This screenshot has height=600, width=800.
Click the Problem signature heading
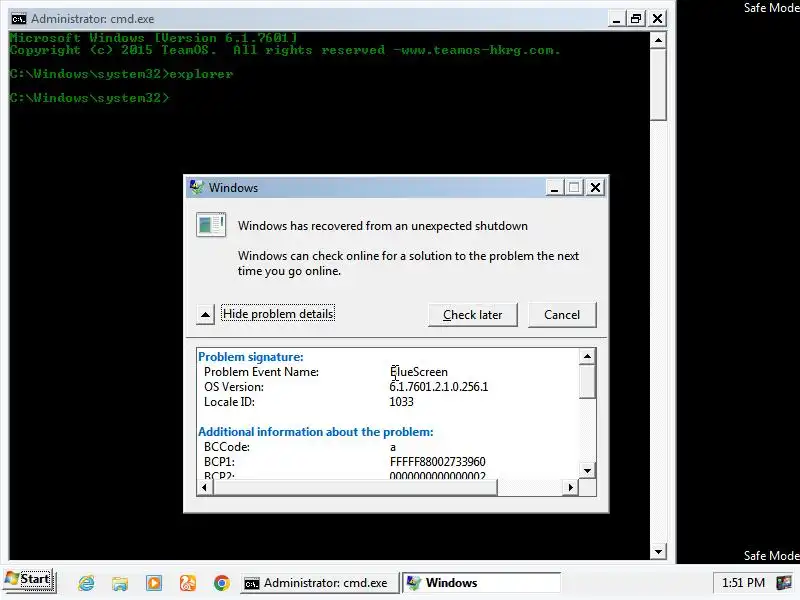(x=251, y=357)
